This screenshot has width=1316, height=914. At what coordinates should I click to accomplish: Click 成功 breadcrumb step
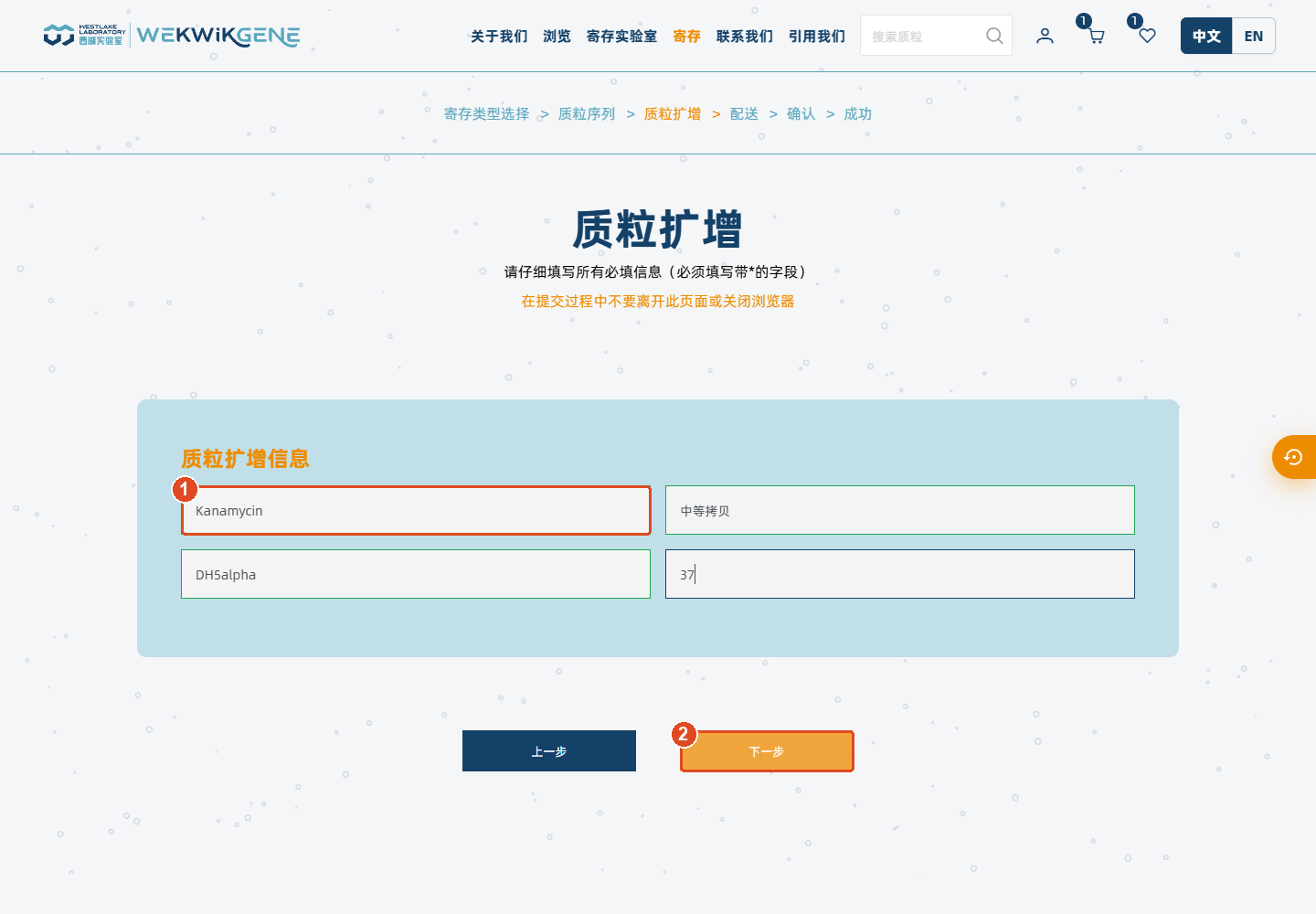click(857, 113)
